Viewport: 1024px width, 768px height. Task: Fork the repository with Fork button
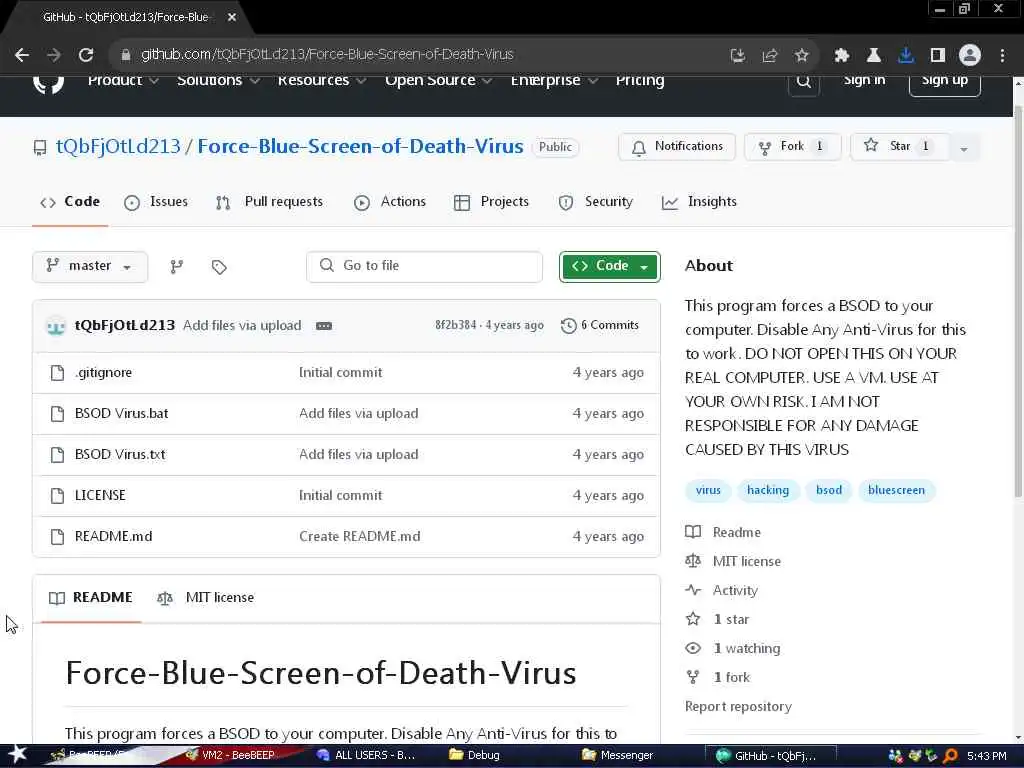point(792,147)
